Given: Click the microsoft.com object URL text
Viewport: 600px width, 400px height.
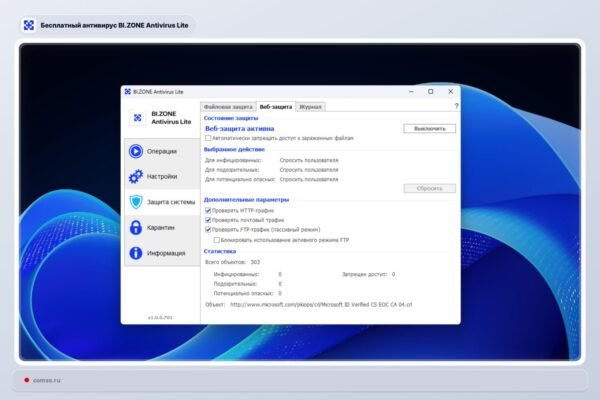Looking at the screenshot, I should [x=321, y=305].
